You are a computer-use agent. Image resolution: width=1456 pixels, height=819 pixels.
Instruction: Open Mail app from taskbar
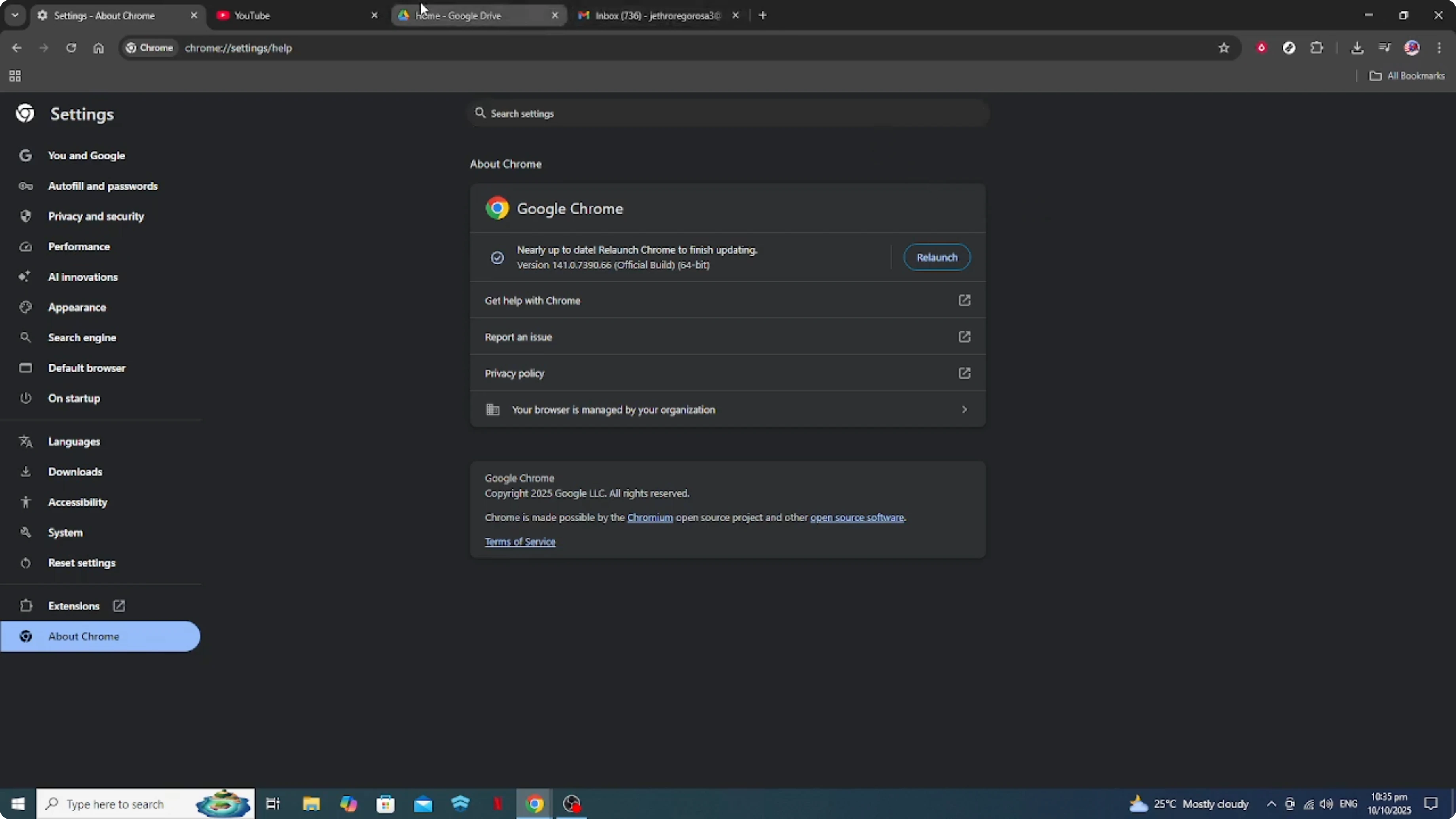[423, 804]
